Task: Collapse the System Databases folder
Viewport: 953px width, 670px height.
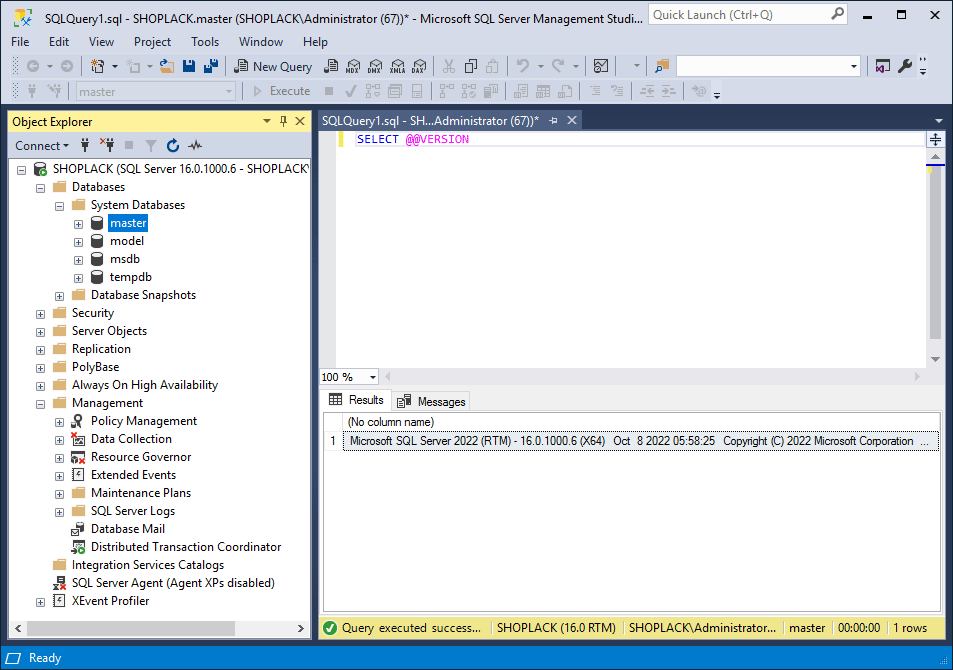Action: (60, 205)
